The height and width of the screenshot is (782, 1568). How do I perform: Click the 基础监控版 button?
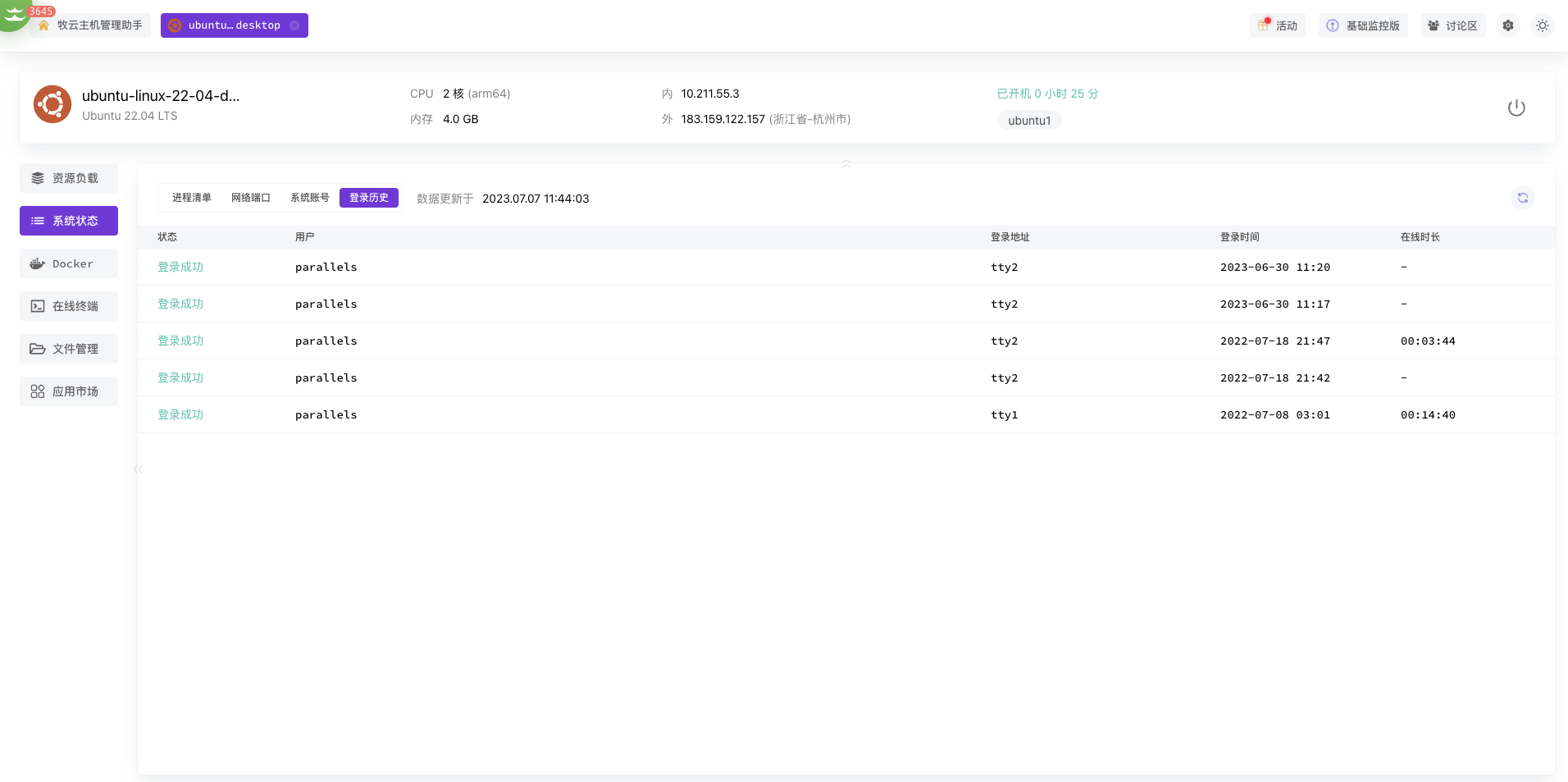(x=1363, y=25)
